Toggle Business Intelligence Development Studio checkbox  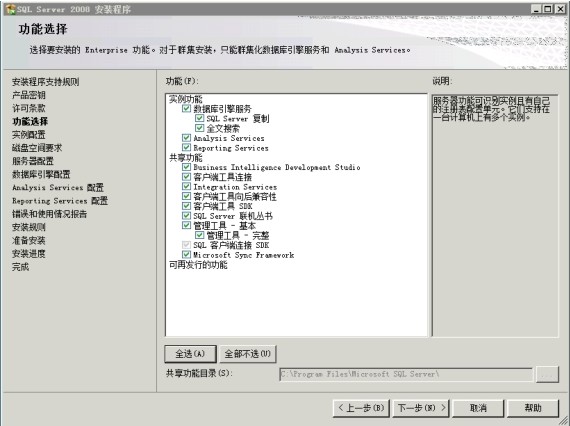[186, 167]
